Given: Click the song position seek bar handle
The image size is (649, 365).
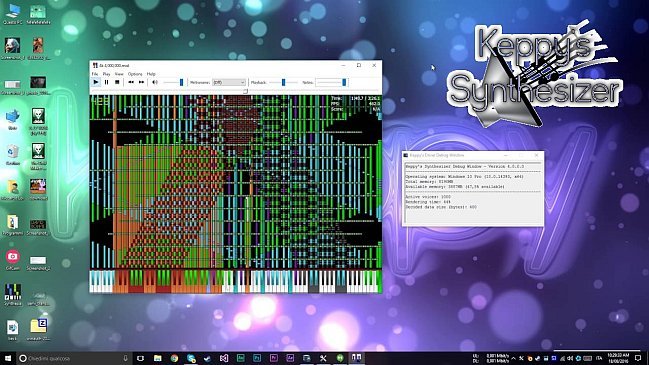Looking at the screenshot, I should 245,91.
